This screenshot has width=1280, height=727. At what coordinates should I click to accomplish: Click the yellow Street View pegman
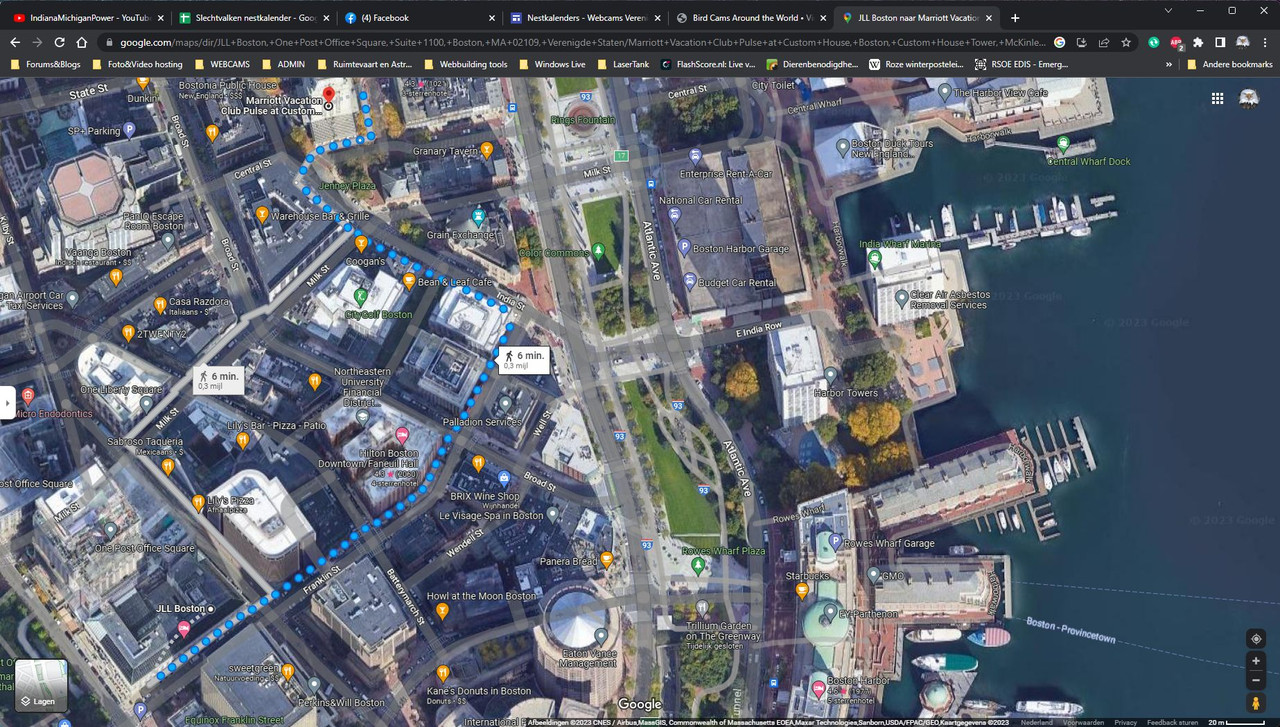pos(1256,703)
